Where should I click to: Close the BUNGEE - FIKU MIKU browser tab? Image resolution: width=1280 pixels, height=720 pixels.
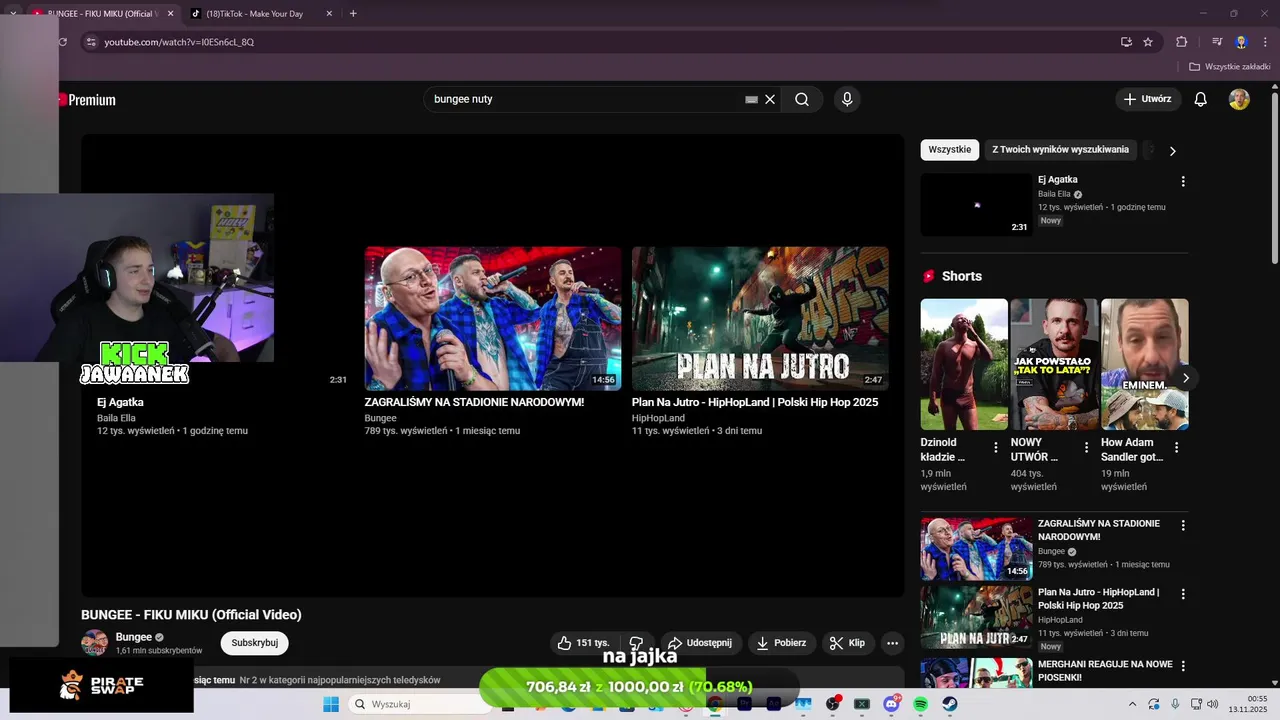coord(170,14)
